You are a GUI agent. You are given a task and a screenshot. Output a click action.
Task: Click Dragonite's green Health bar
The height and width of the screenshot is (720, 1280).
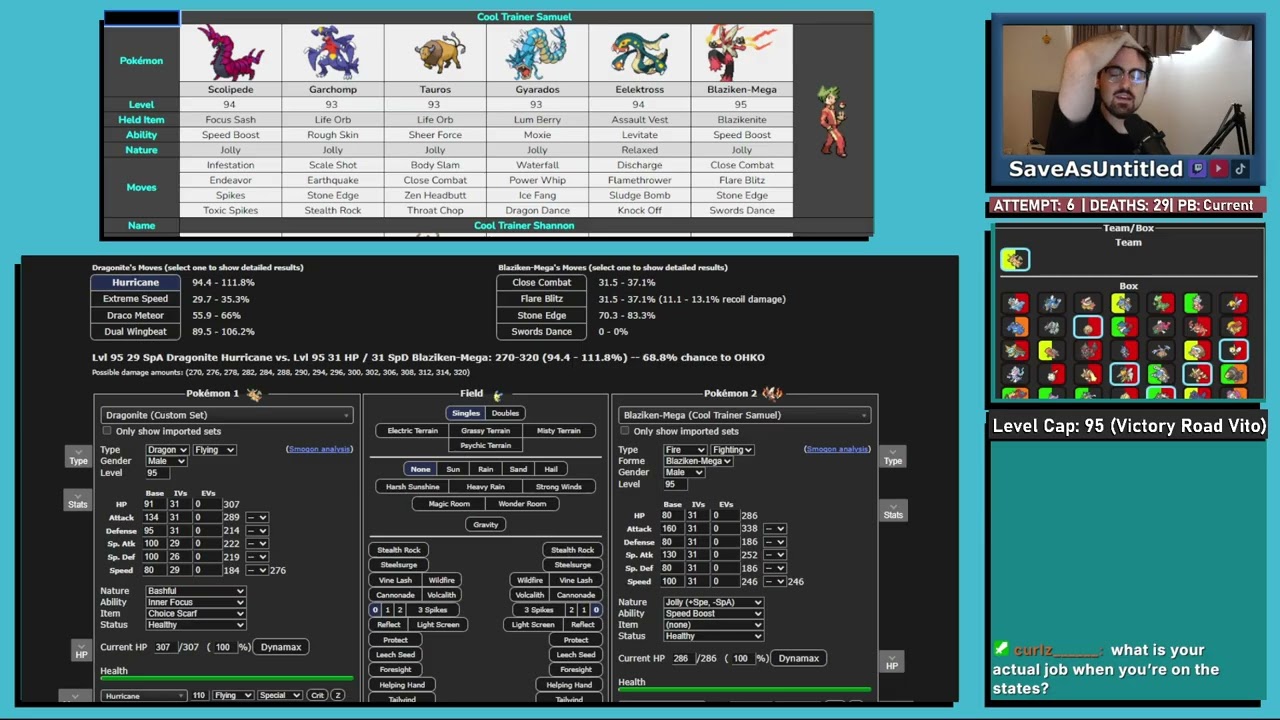point(227,679)
